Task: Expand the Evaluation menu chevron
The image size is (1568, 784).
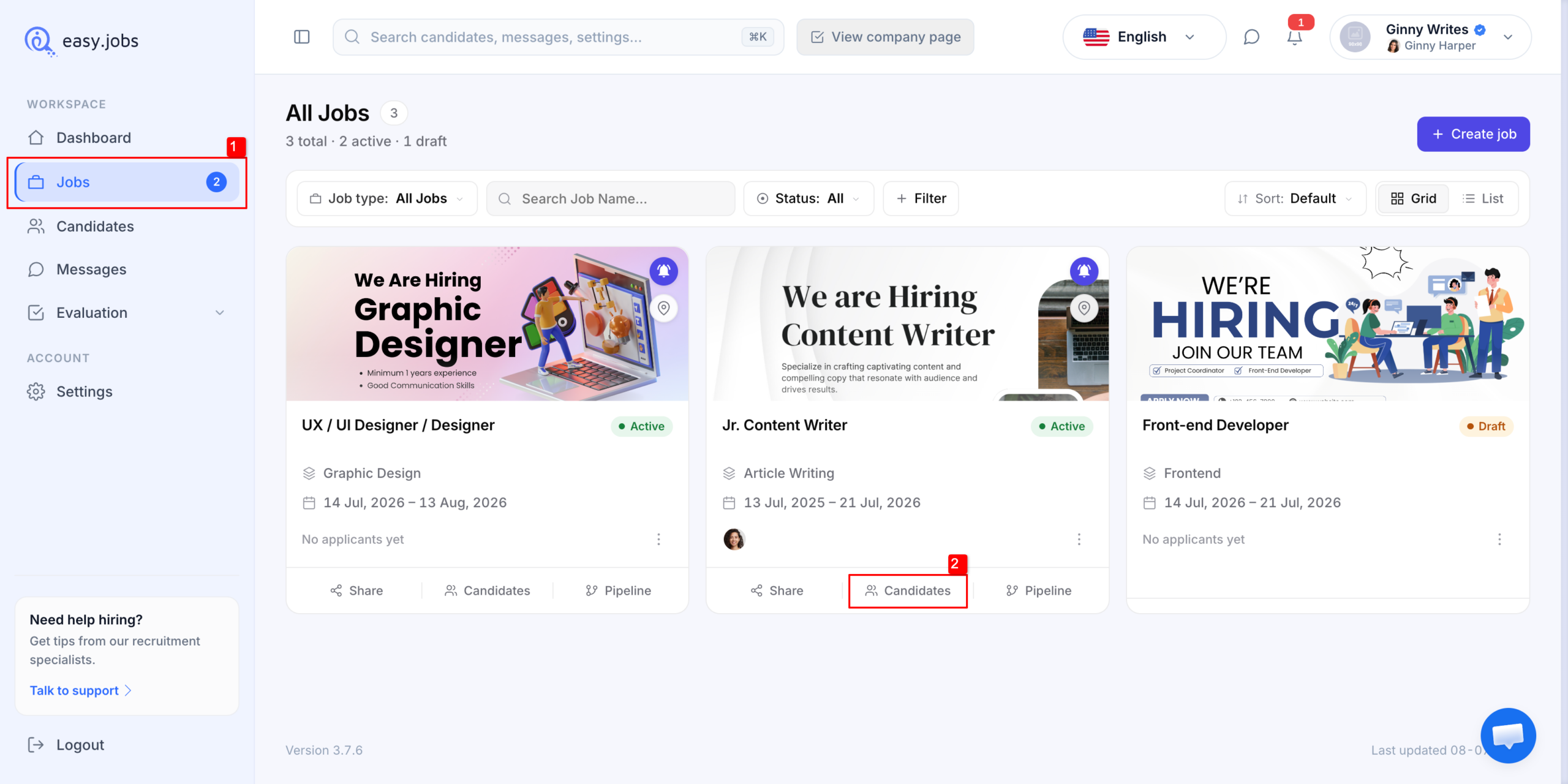Action: pos(220,313)
